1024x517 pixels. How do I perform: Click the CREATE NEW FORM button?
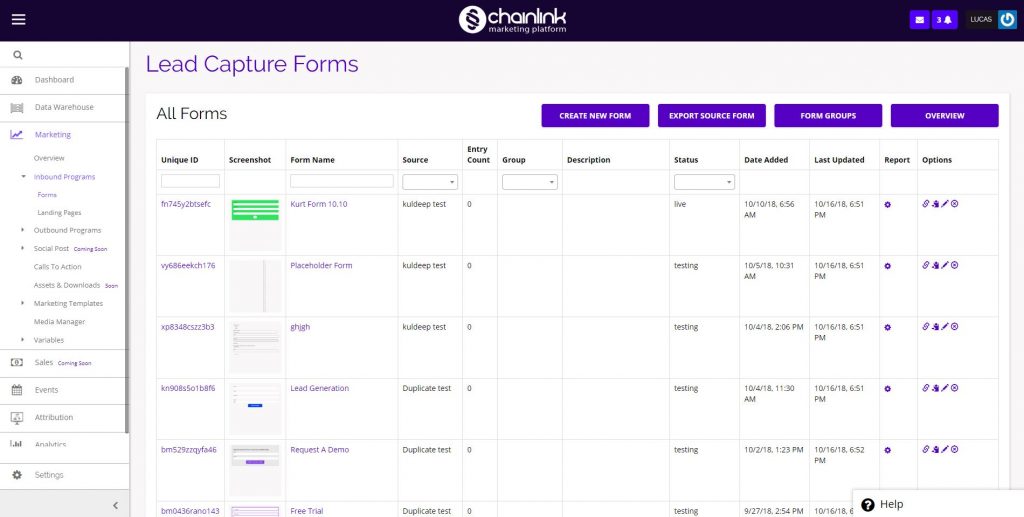pyautogui.click(x=595, y=116)
